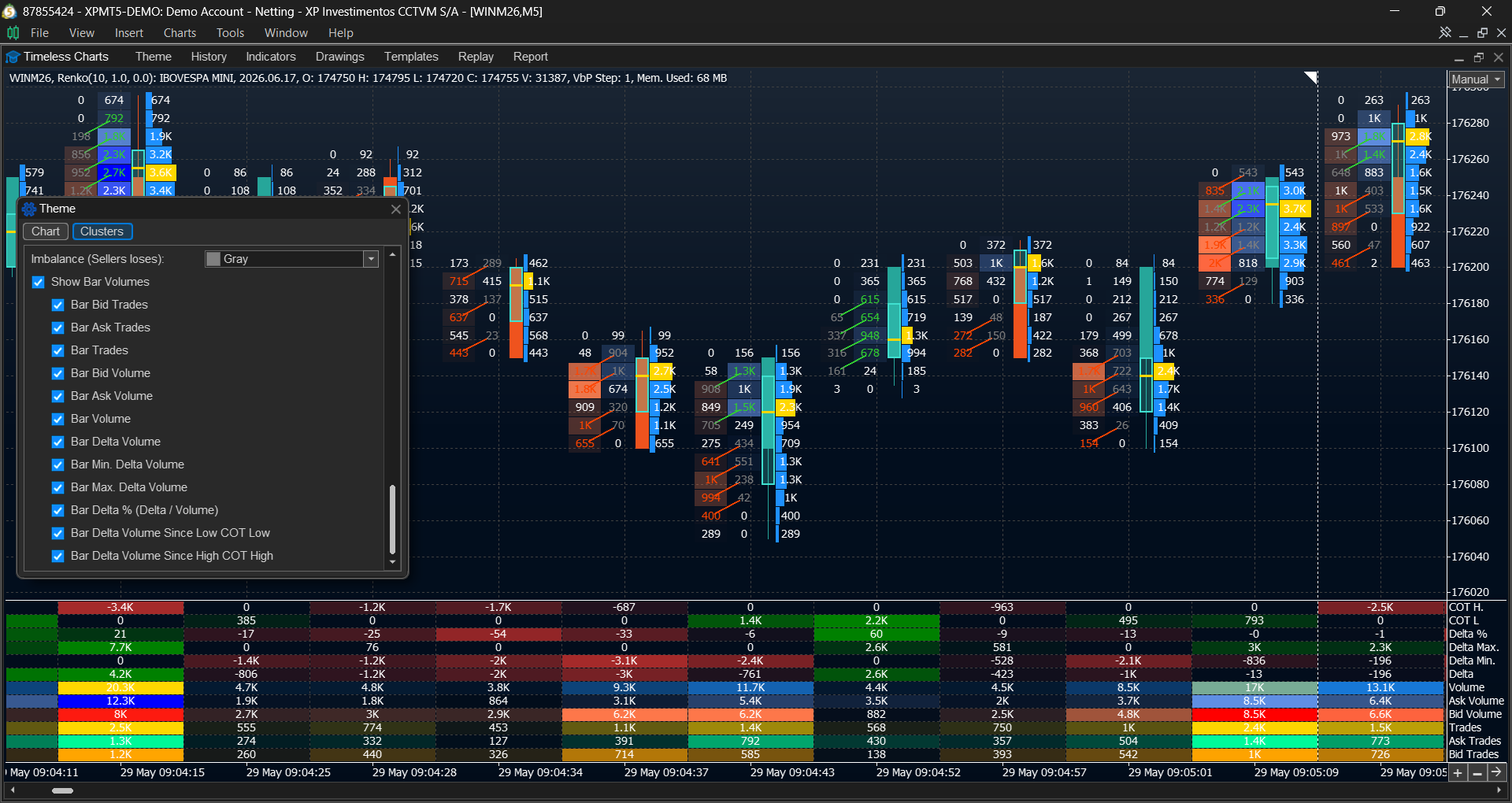The height and width of the screenshot is (803, 1512).
Task: Click the 176200 price axis label
Action: [x=1470, y=267]
